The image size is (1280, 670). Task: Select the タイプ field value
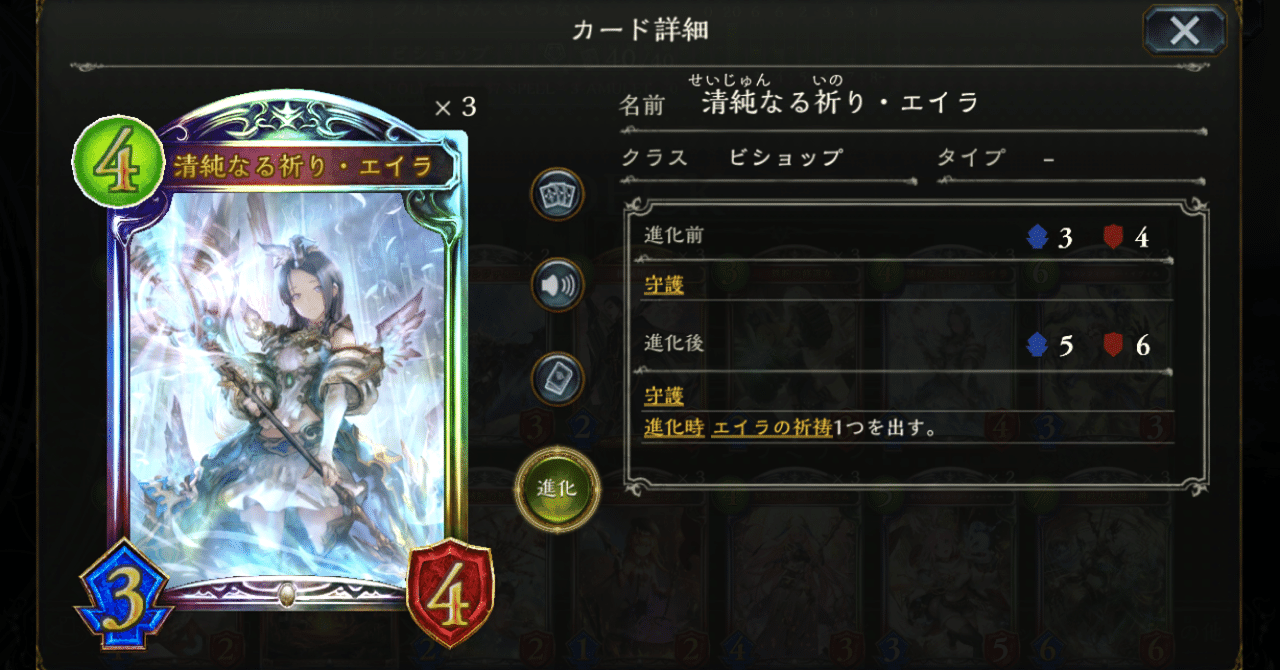click(x=1049, y=158)
